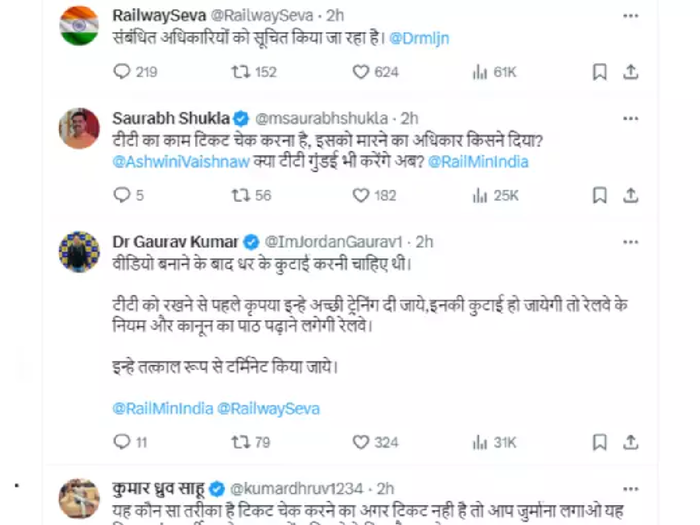Bookmark the RailwaySeva tweet

(x=599, y=72)
